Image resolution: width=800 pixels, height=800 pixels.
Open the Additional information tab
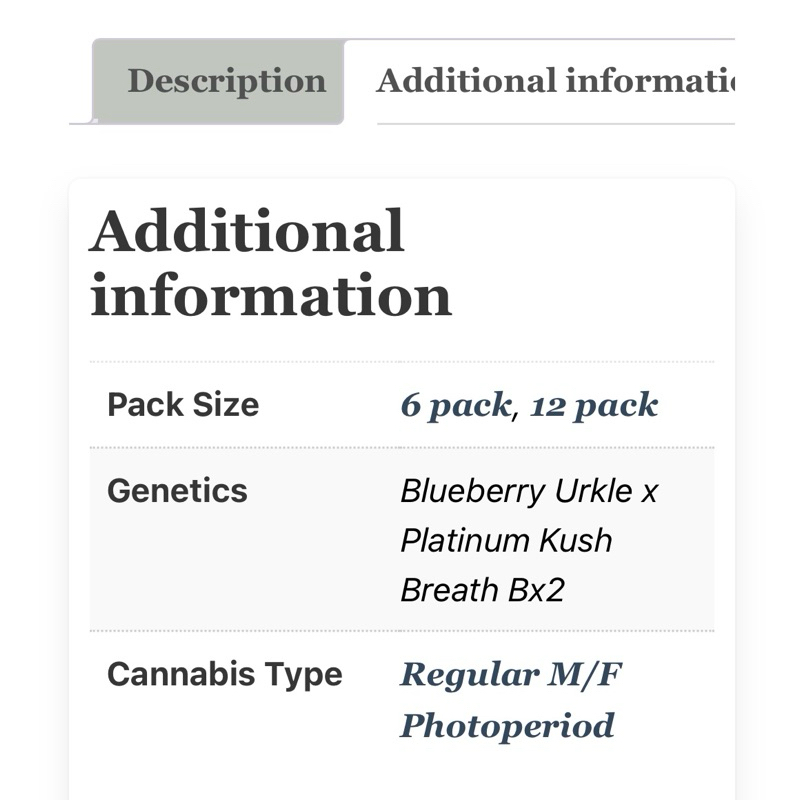(555, 81)
